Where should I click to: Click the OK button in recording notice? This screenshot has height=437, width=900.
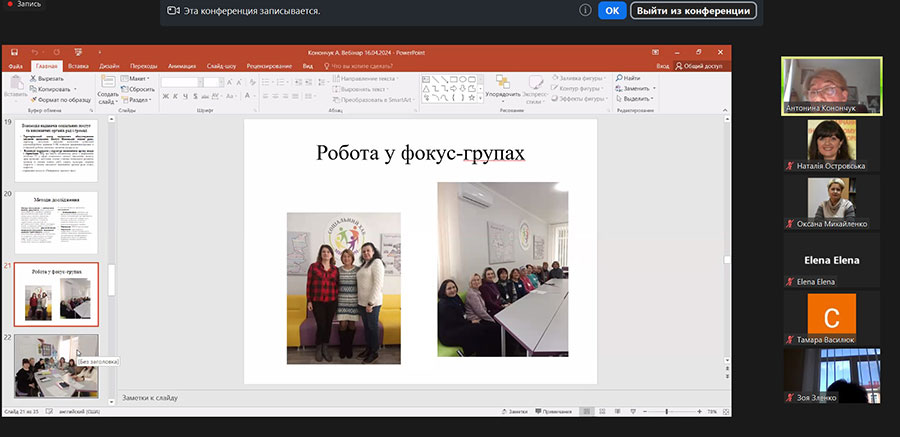[612, 11]
